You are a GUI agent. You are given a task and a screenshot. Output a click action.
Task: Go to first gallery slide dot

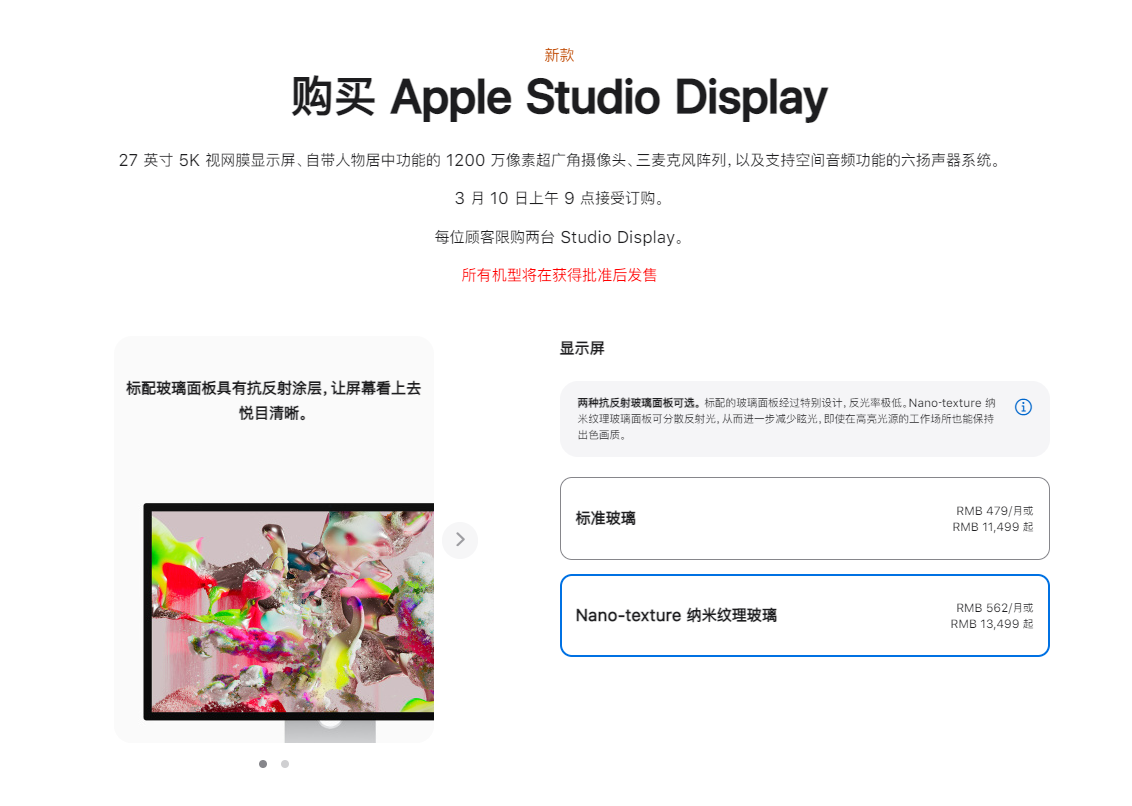click(x=263, y=764)
